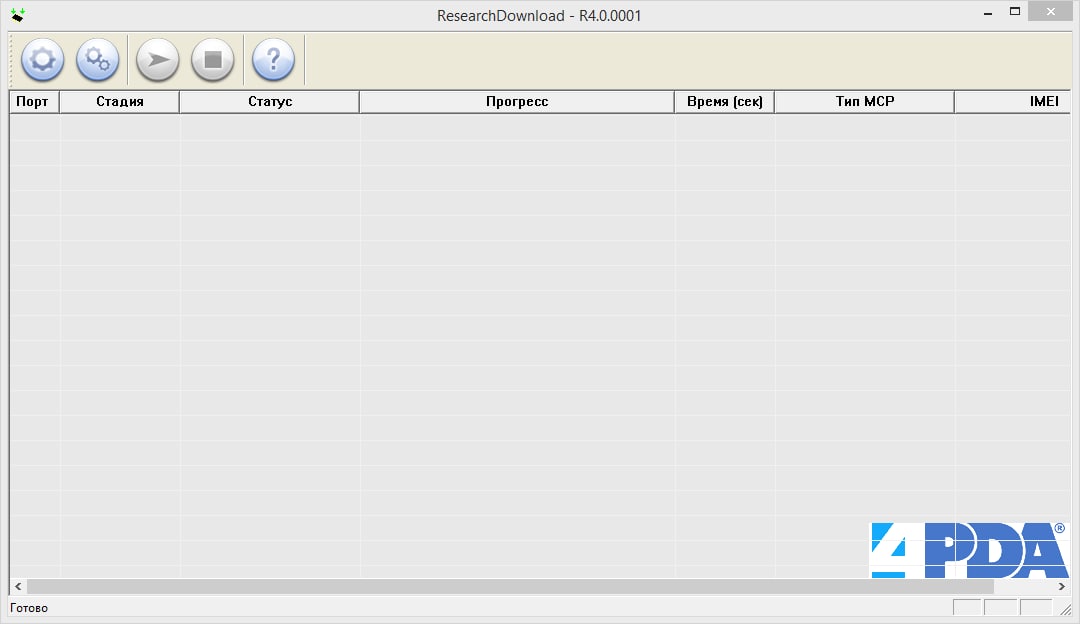Click the Время (сек) column header
Image resolution: width=1080 pixels, height=624 pixels.
[724, 101]
